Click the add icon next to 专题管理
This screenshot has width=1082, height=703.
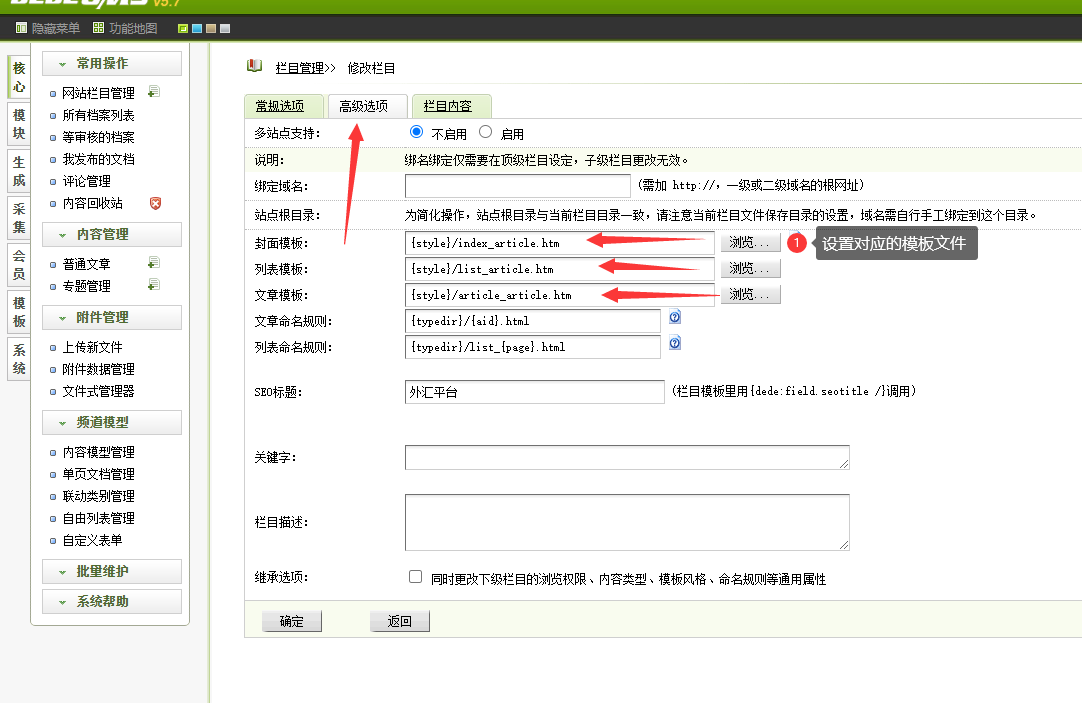click(x=154, y=284)
